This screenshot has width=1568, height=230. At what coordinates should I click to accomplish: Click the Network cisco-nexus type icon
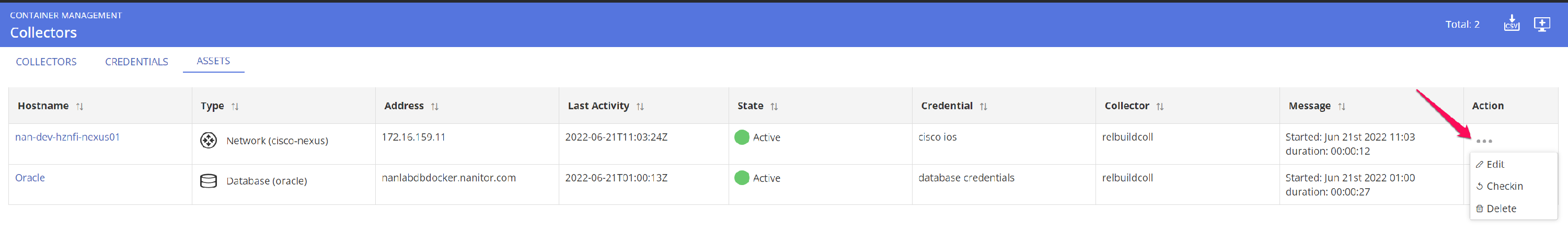(x=208, y=141)
